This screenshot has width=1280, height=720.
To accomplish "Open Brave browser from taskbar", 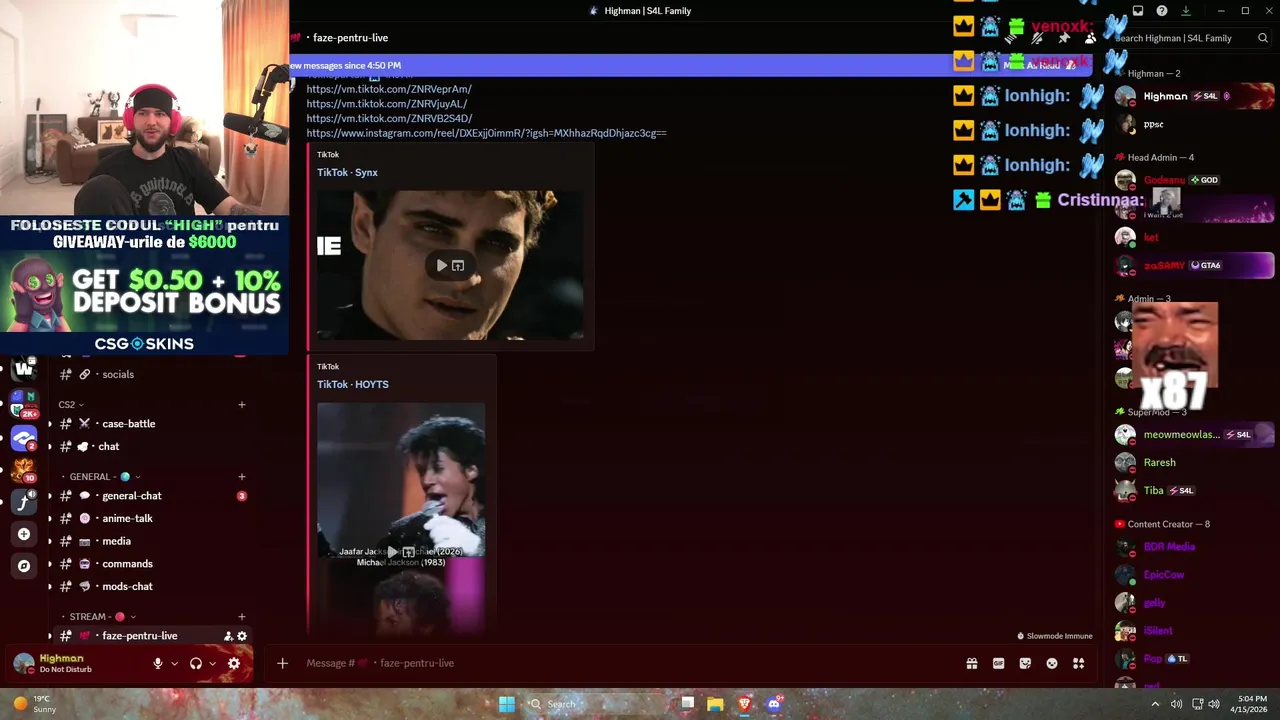I will [x=744, y=704].
